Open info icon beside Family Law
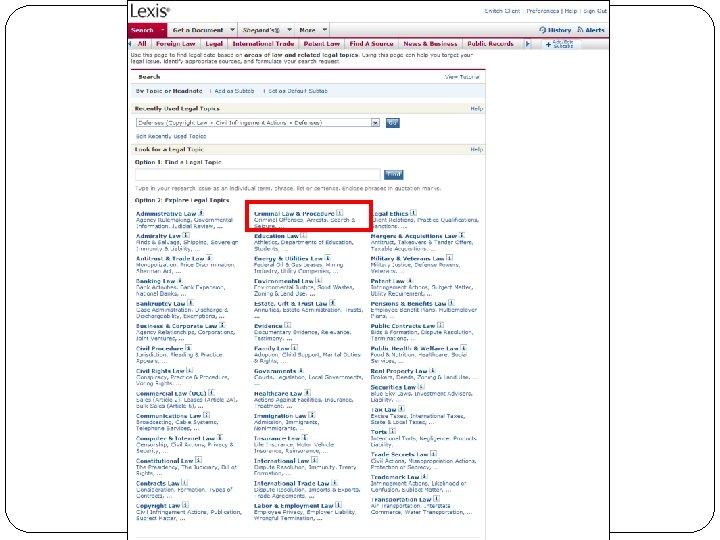The height and width of the screenshot is (540, 720). coord(294,348)
